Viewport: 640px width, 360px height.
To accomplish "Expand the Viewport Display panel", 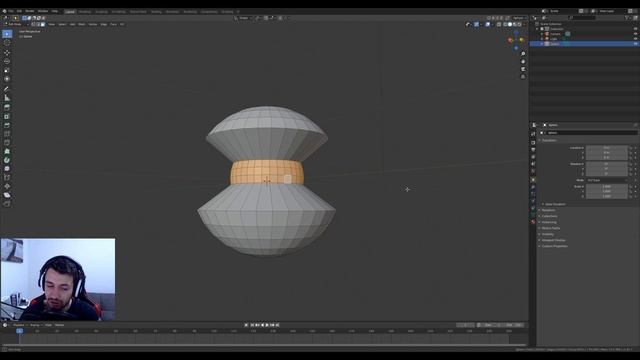I will coord(553,240).
